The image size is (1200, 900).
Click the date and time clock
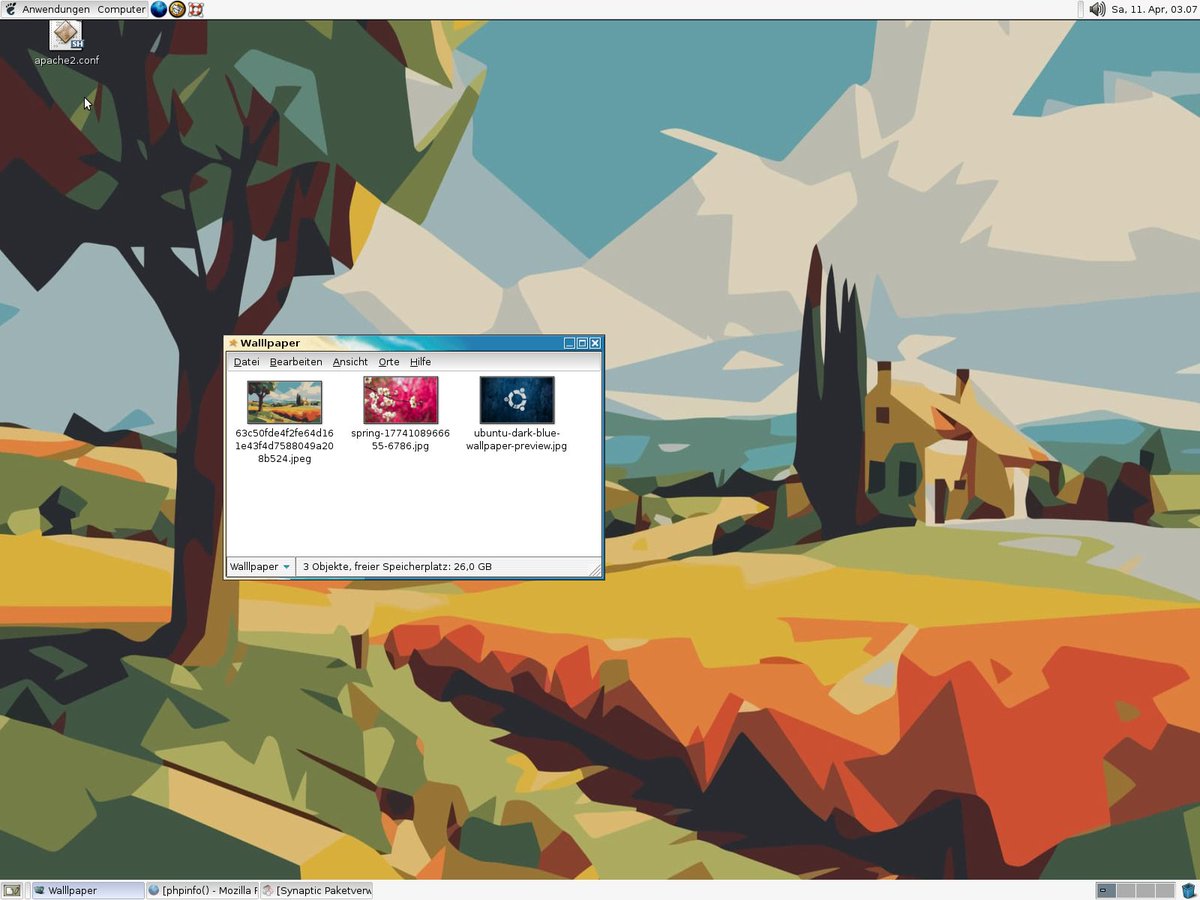pyautogui.click(x=1155, y=9)
